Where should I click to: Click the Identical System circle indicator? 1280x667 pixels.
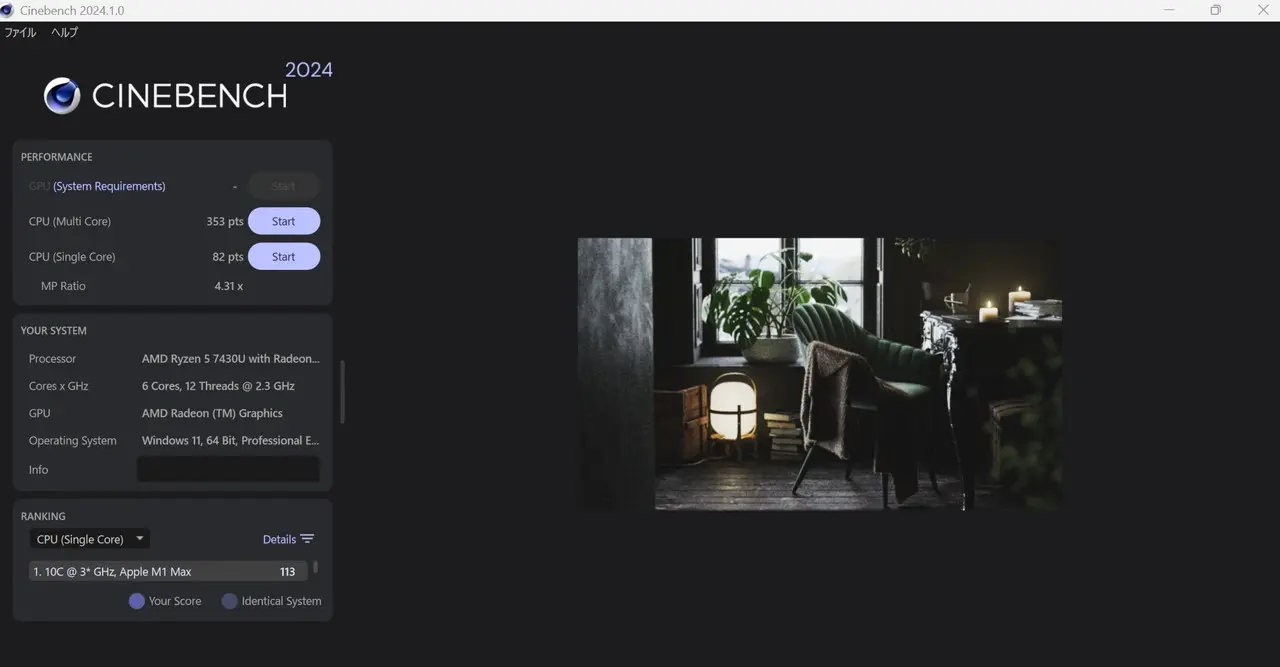point(229,601)
